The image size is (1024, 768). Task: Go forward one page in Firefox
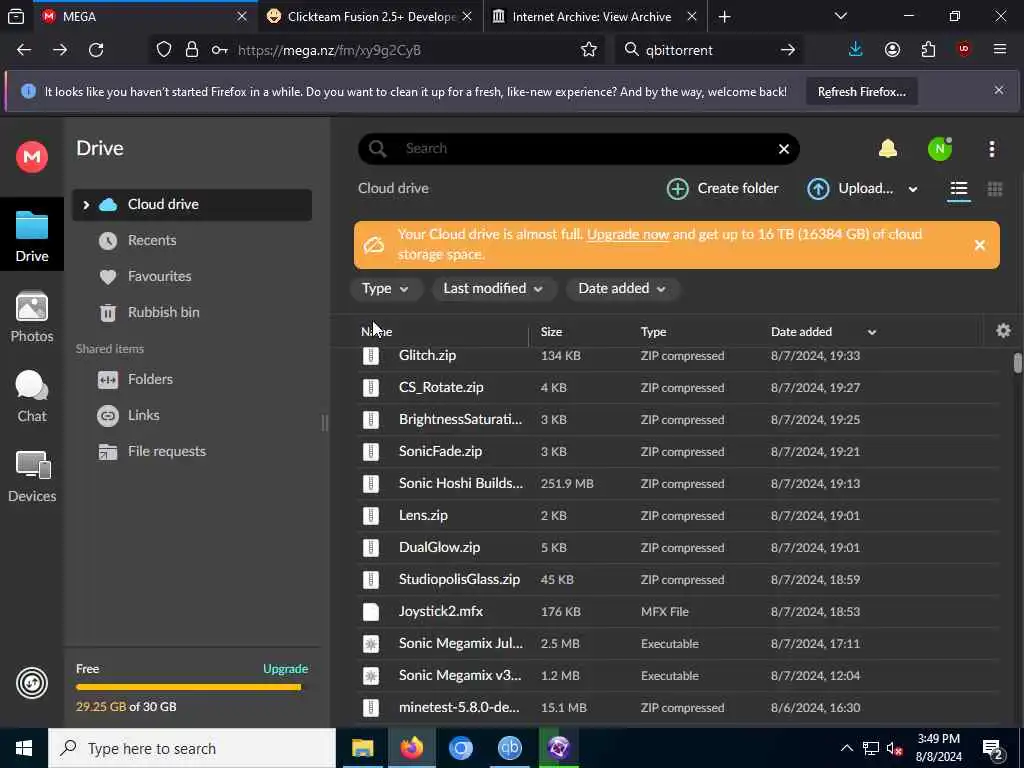click(x=60, y=50)
